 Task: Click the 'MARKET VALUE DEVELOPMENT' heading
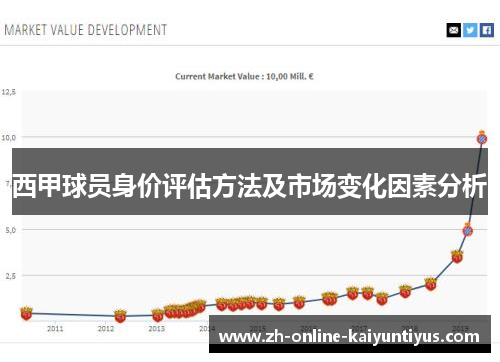click(86, 30)
